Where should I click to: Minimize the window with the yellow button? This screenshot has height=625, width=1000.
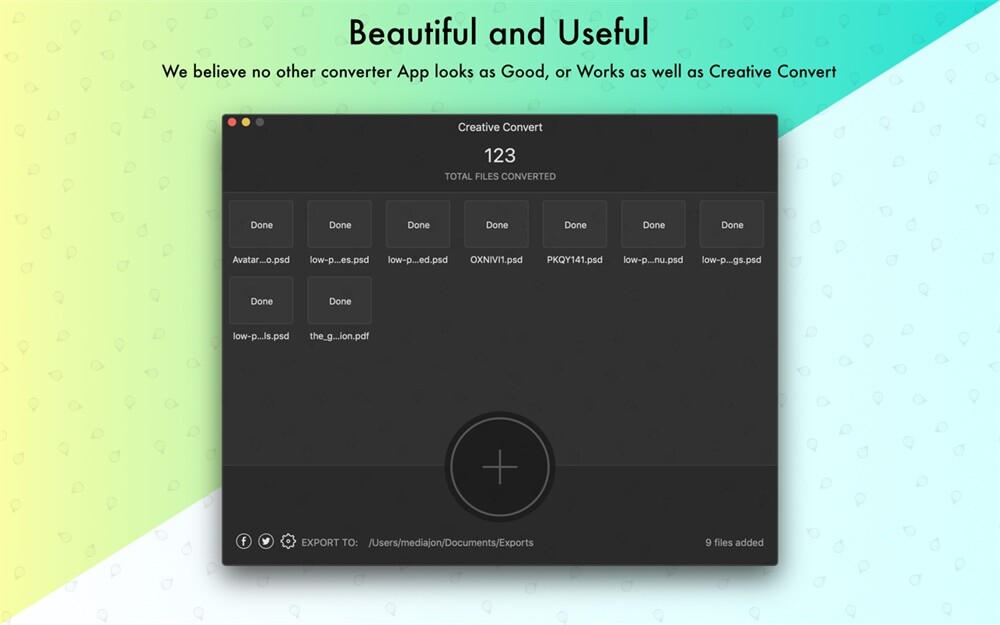pos(246,122)
